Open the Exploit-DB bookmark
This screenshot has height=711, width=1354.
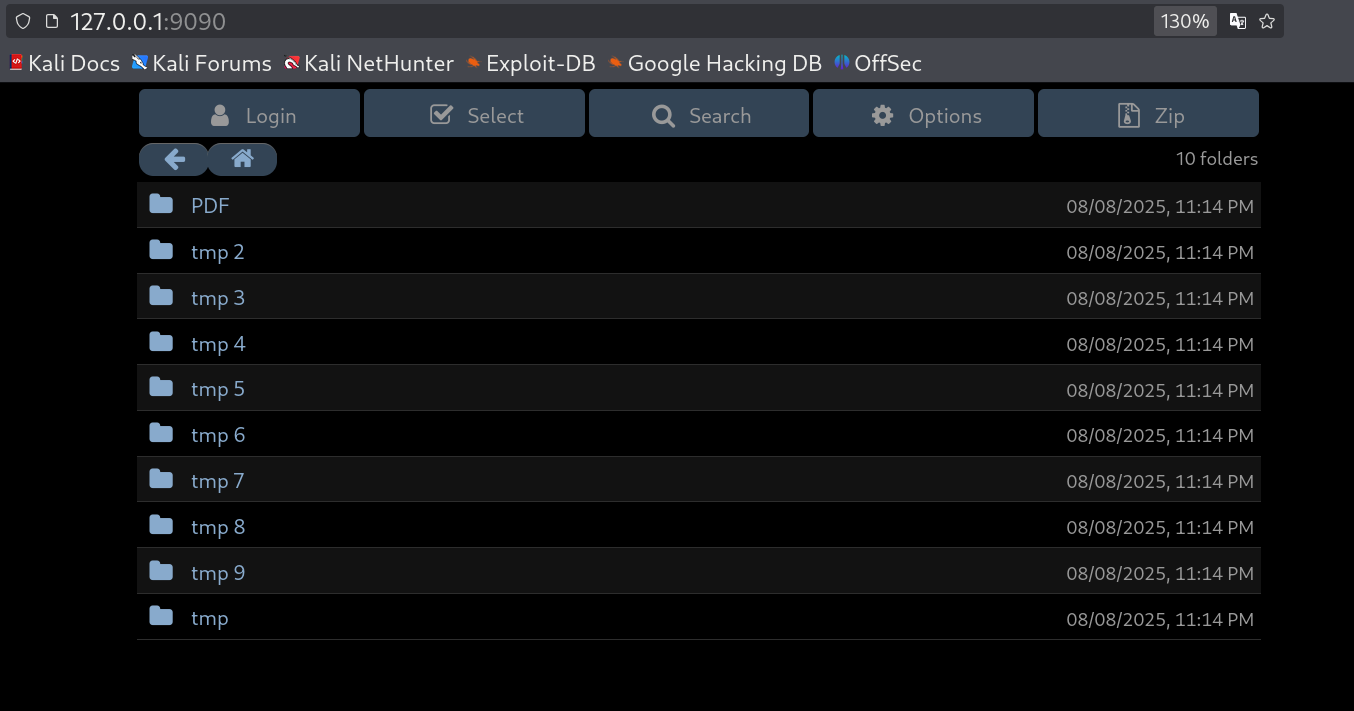click(x=530, y=63)
